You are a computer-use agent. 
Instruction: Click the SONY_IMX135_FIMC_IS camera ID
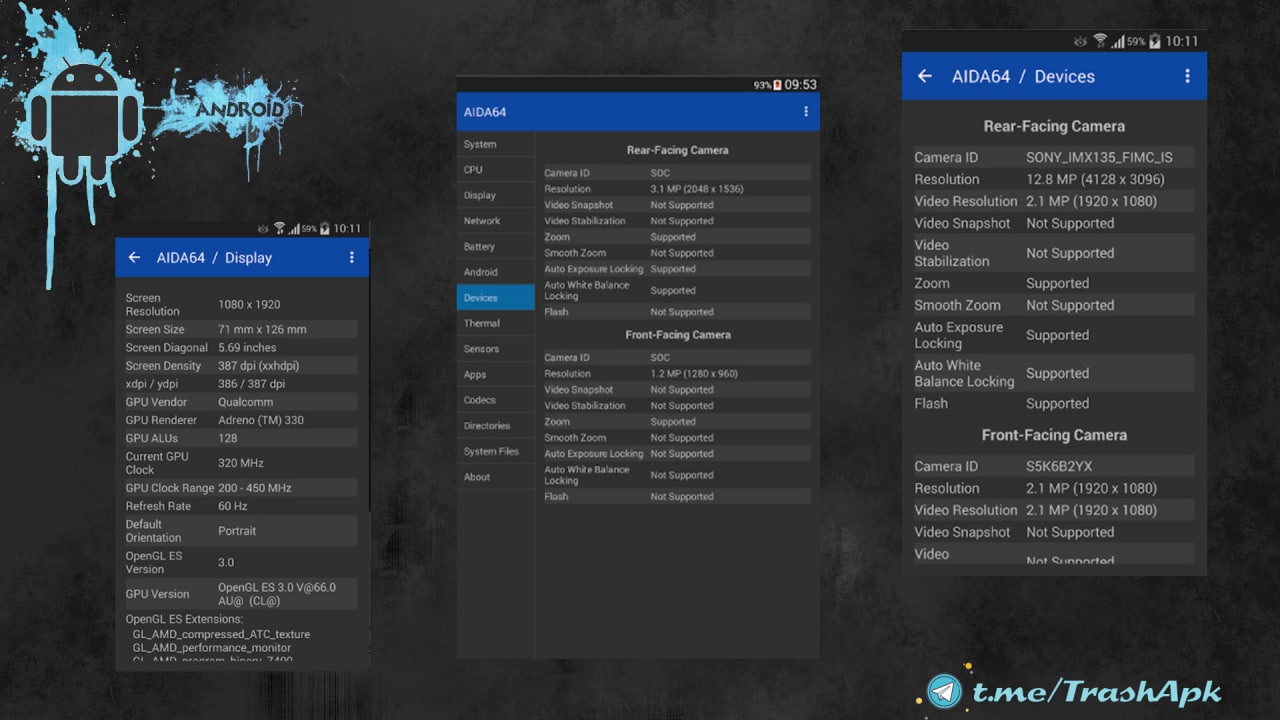coord(1099,157)
